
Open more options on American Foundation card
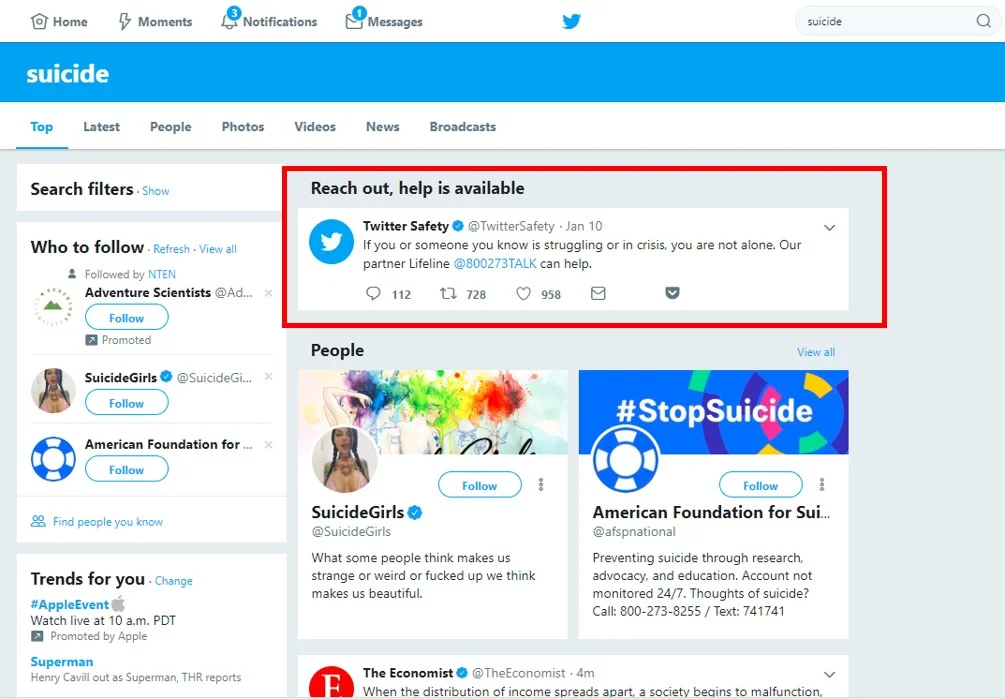point(822,485)
